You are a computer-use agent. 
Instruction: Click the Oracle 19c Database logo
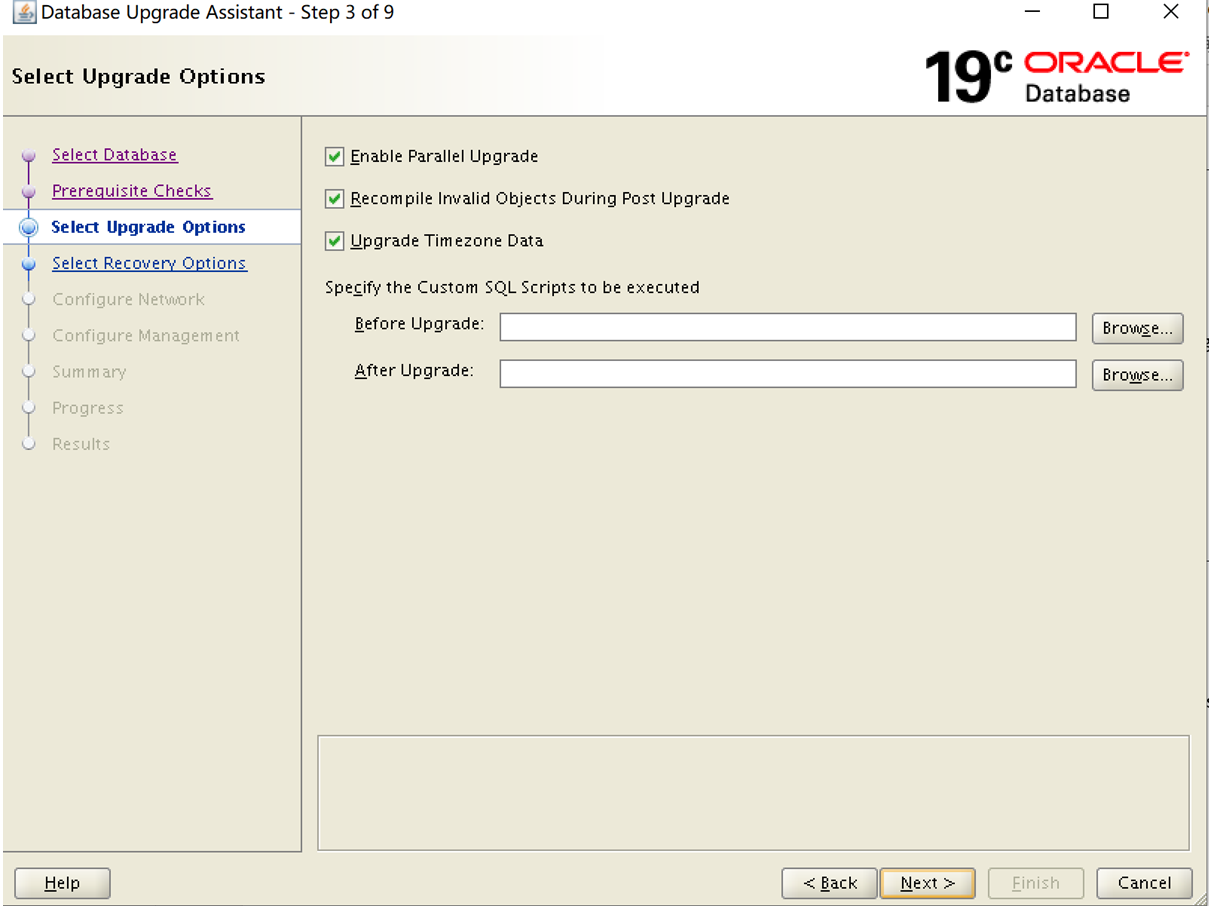tap(1056, 76)
